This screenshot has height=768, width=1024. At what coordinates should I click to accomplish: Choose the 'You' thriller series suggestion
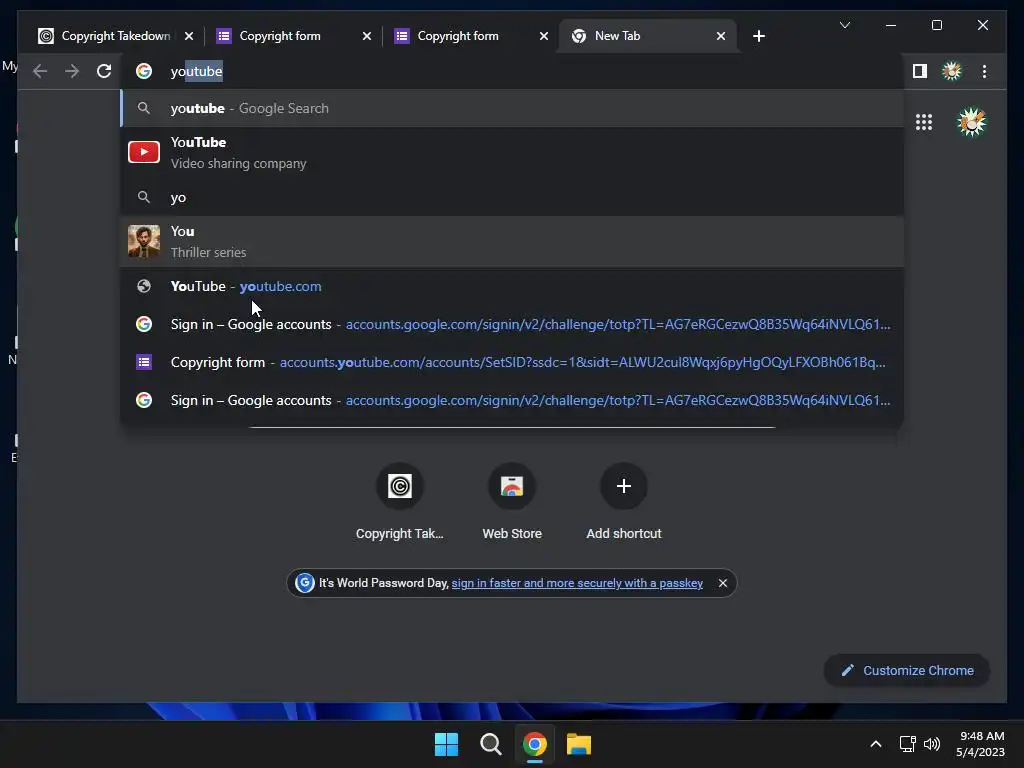tap(513, 242)
